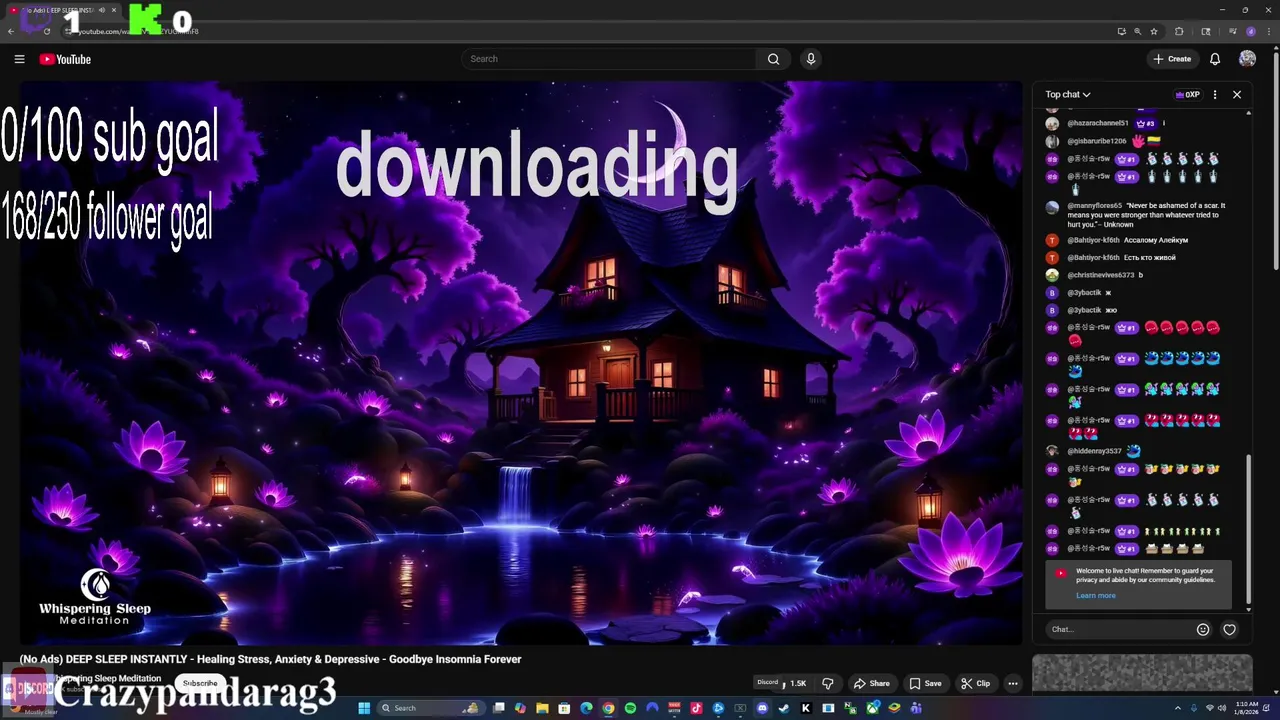Clip the video
This screenshot has height=720, width=1280.
[975, 683]
